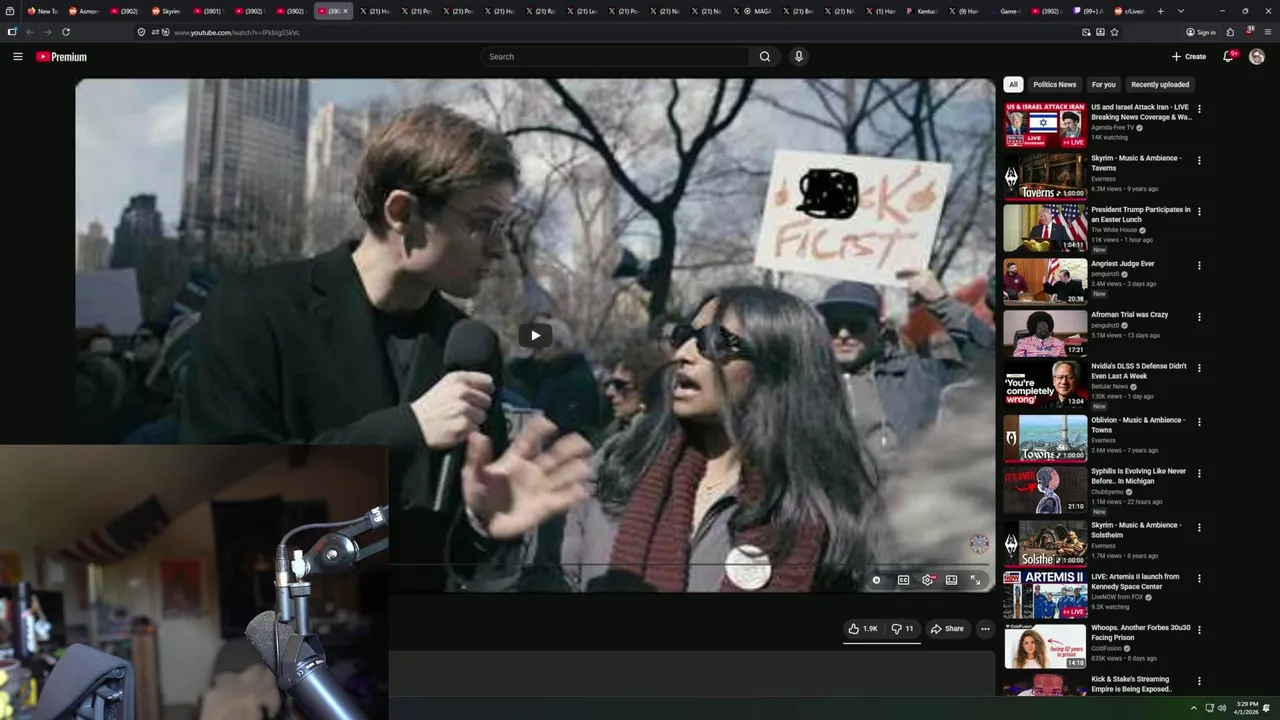Open menu for Skyrim Taverns video
The height and width of the screenshot is (720, 1280).
1199,160
